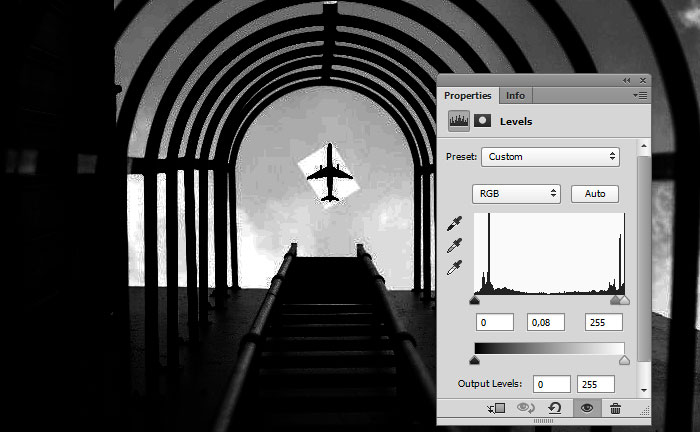Click the output levels white slider

625,360
